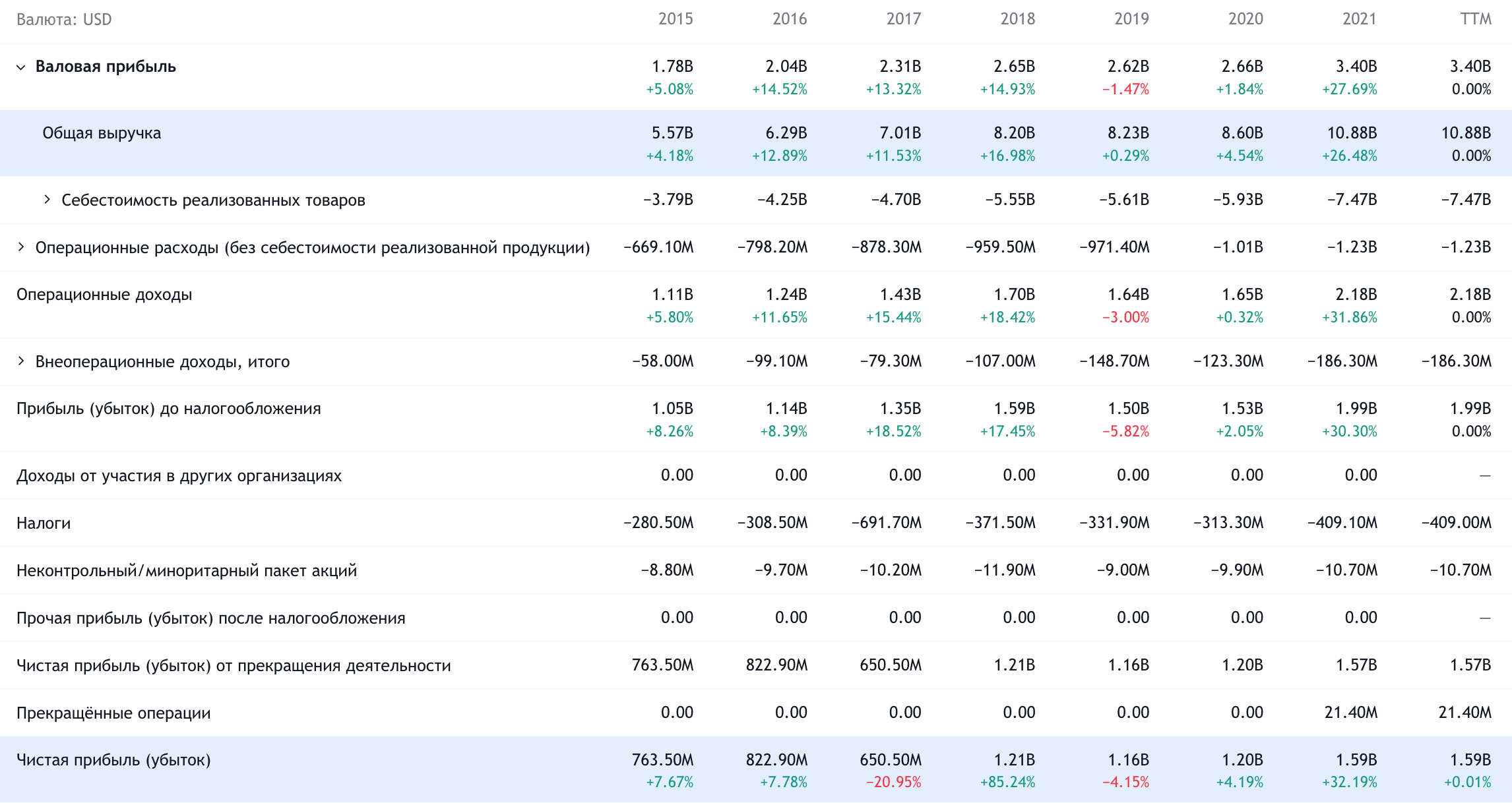Click the 2016 column header
1512x803 pixels.
click(790, 19)
